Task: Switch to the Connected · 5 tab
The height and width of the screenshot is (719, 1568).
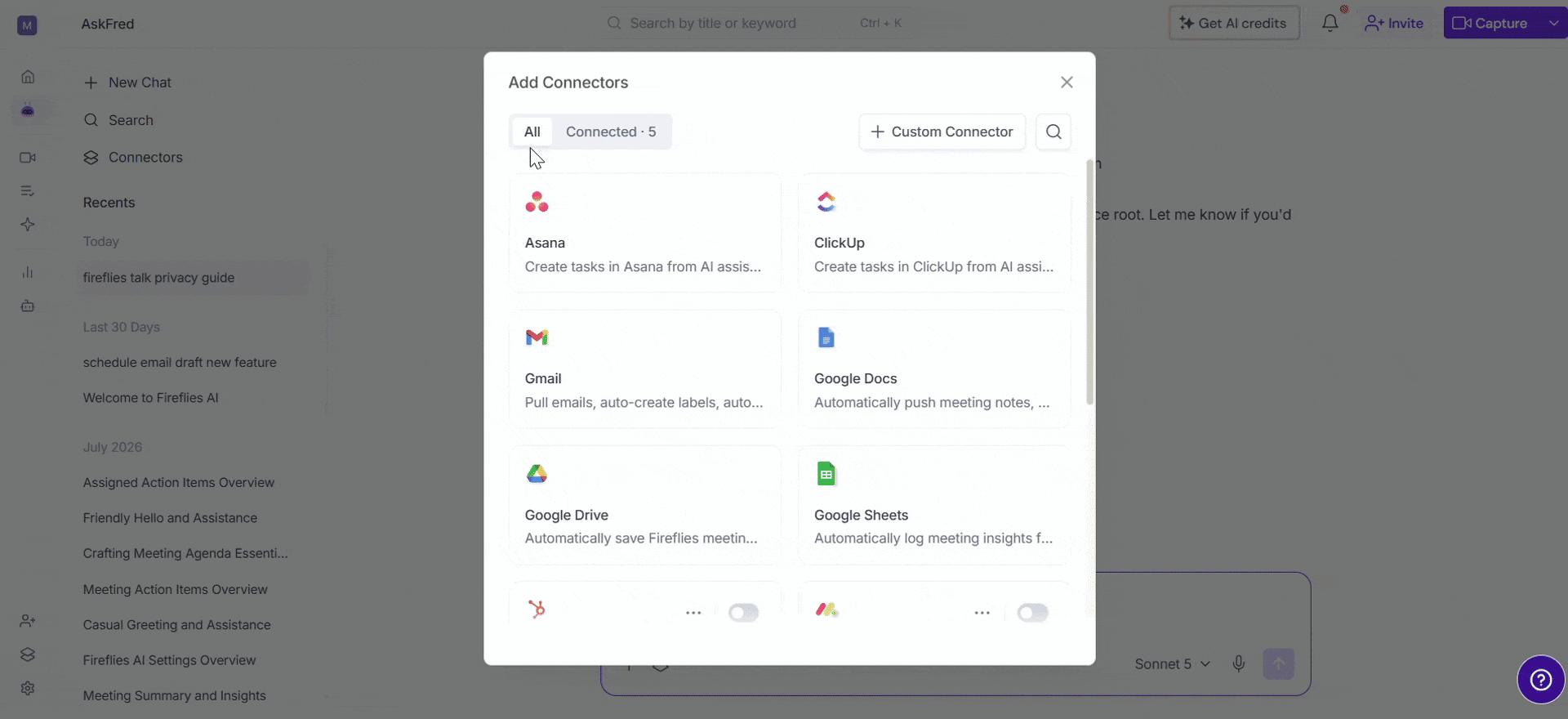Action: click(611, 132)
